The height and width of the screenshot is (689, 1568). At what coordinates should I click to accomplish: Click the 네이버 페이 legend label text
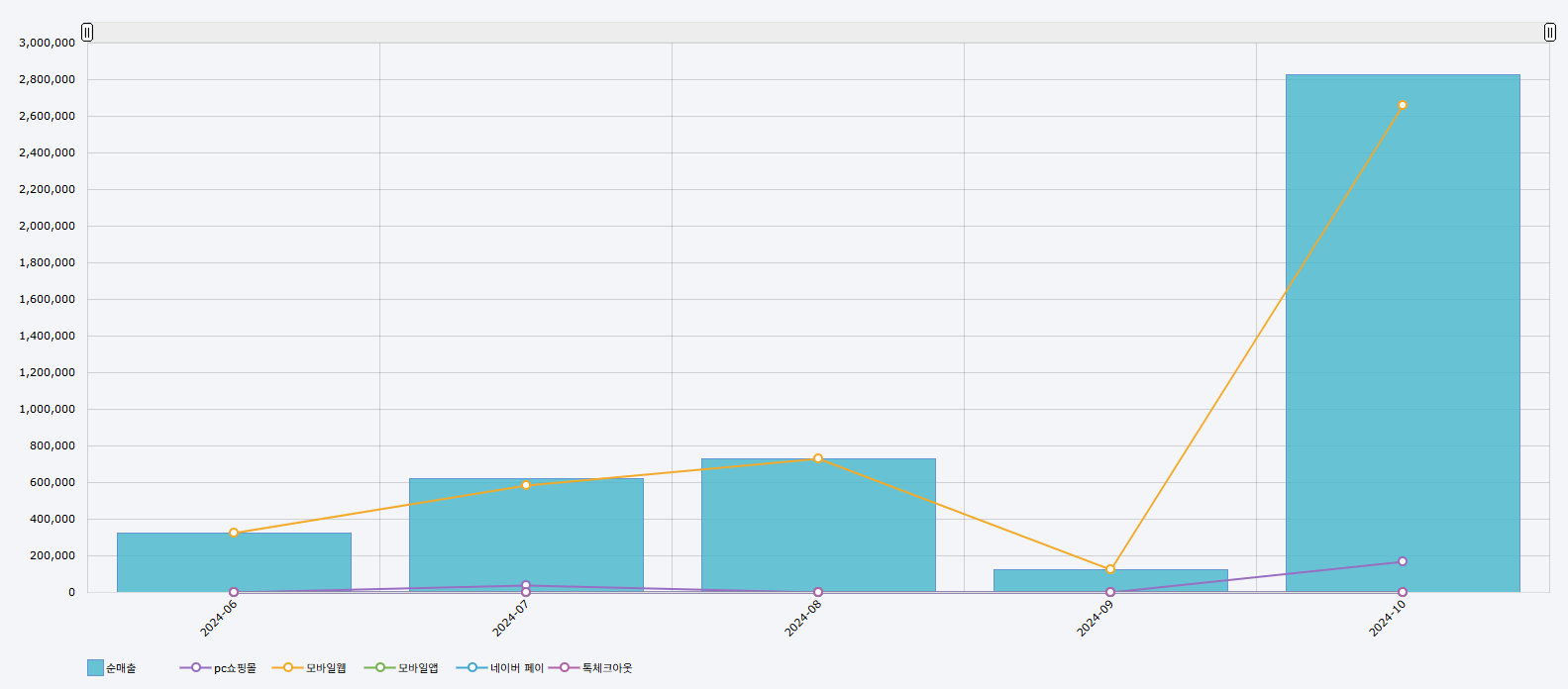[x=517, y=668]
